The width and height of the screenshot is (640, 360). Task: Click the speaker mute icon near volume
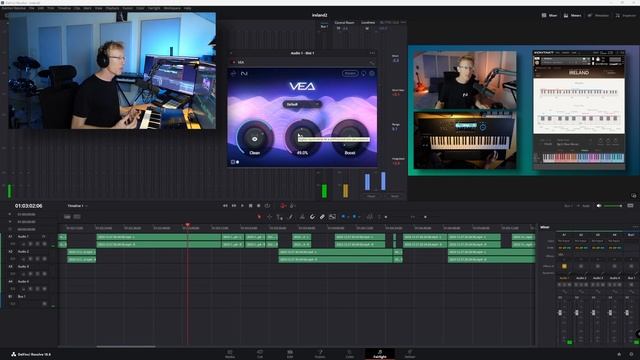(x=599, y=206)
